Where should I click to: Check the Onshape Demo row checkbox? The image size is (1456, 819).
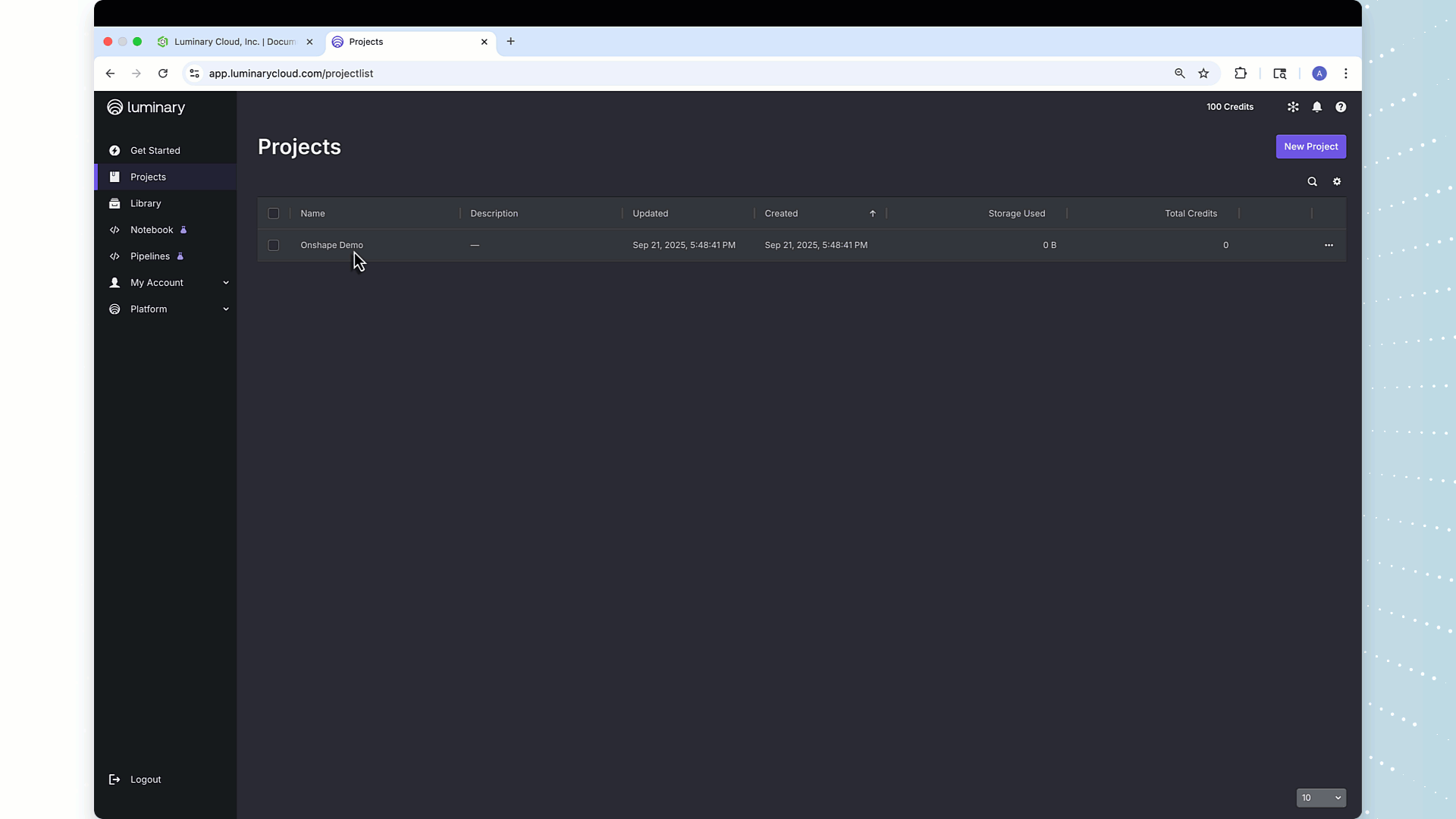(x=273, y=245)
